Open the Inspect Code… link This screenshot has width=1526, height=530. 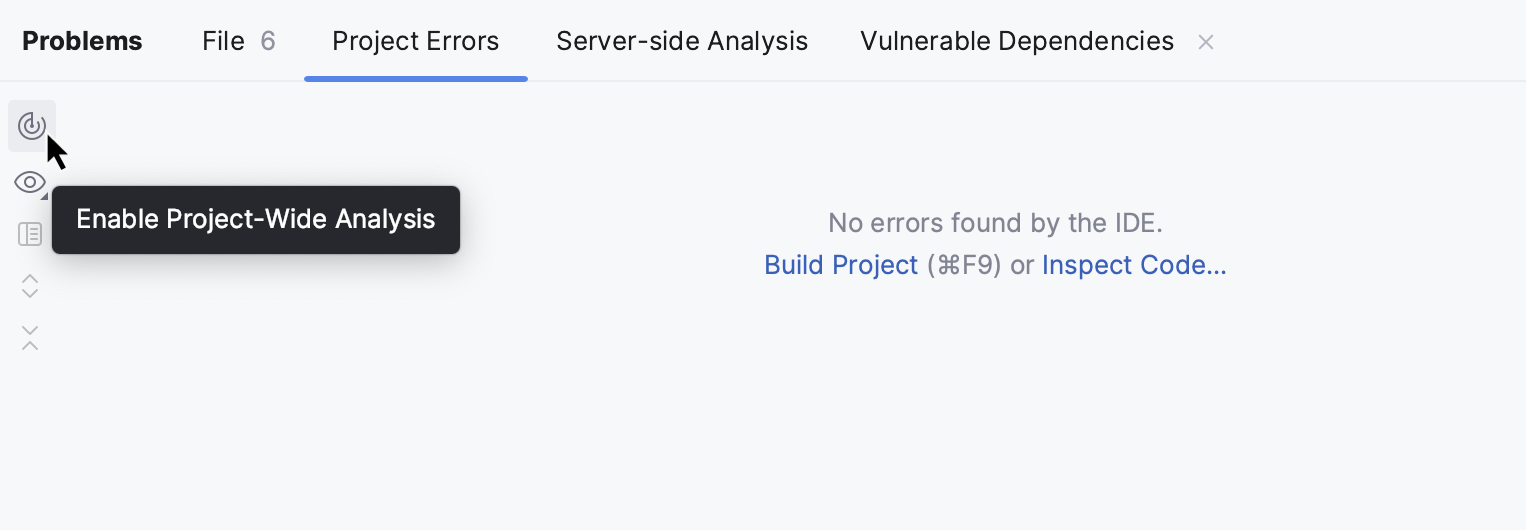click(x=1134, y=265)
